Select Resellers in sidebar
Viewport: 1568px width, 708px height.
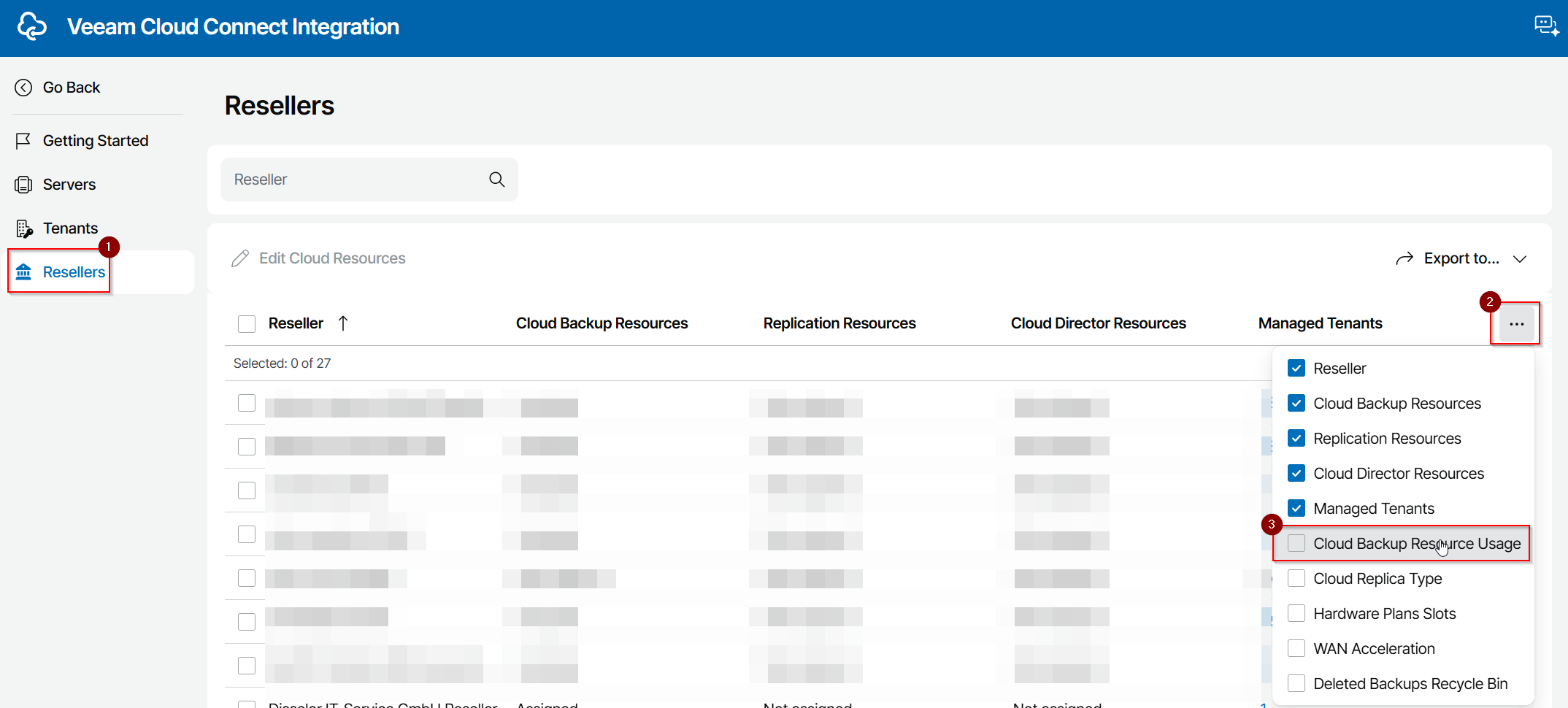point(74,272)
